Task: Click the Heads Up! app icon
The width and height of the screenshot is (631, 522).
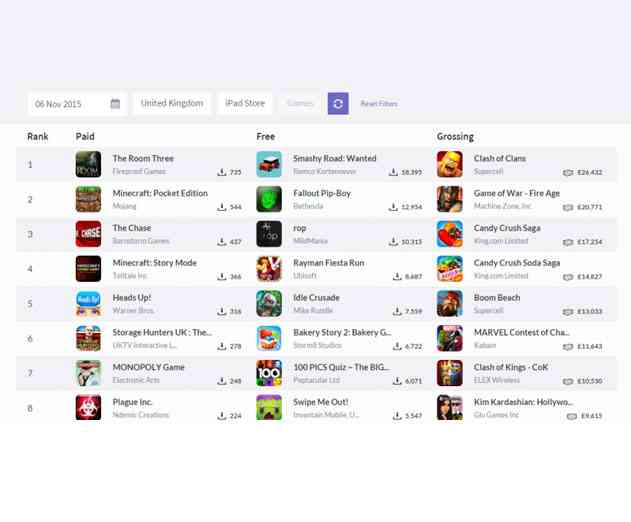Action: [x=88, y=303]
